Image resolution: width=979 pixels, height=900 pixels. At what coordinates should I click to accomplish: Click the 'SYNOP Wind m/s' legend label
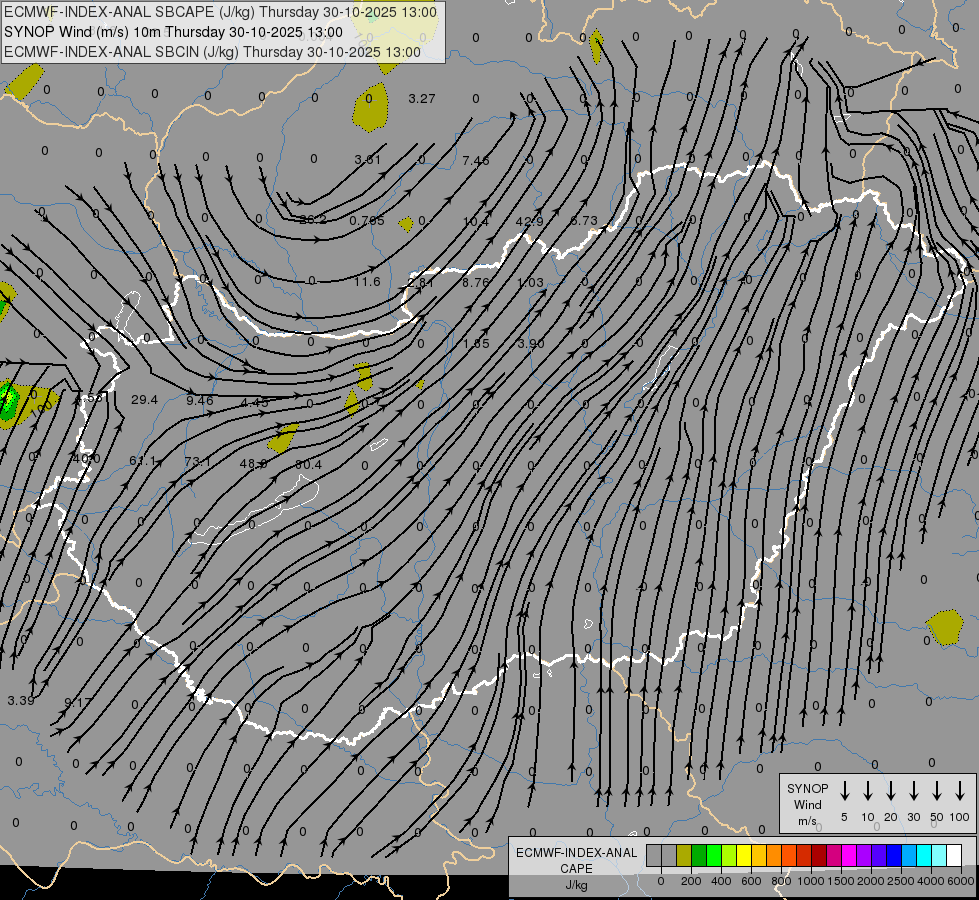tap(807, 804)
